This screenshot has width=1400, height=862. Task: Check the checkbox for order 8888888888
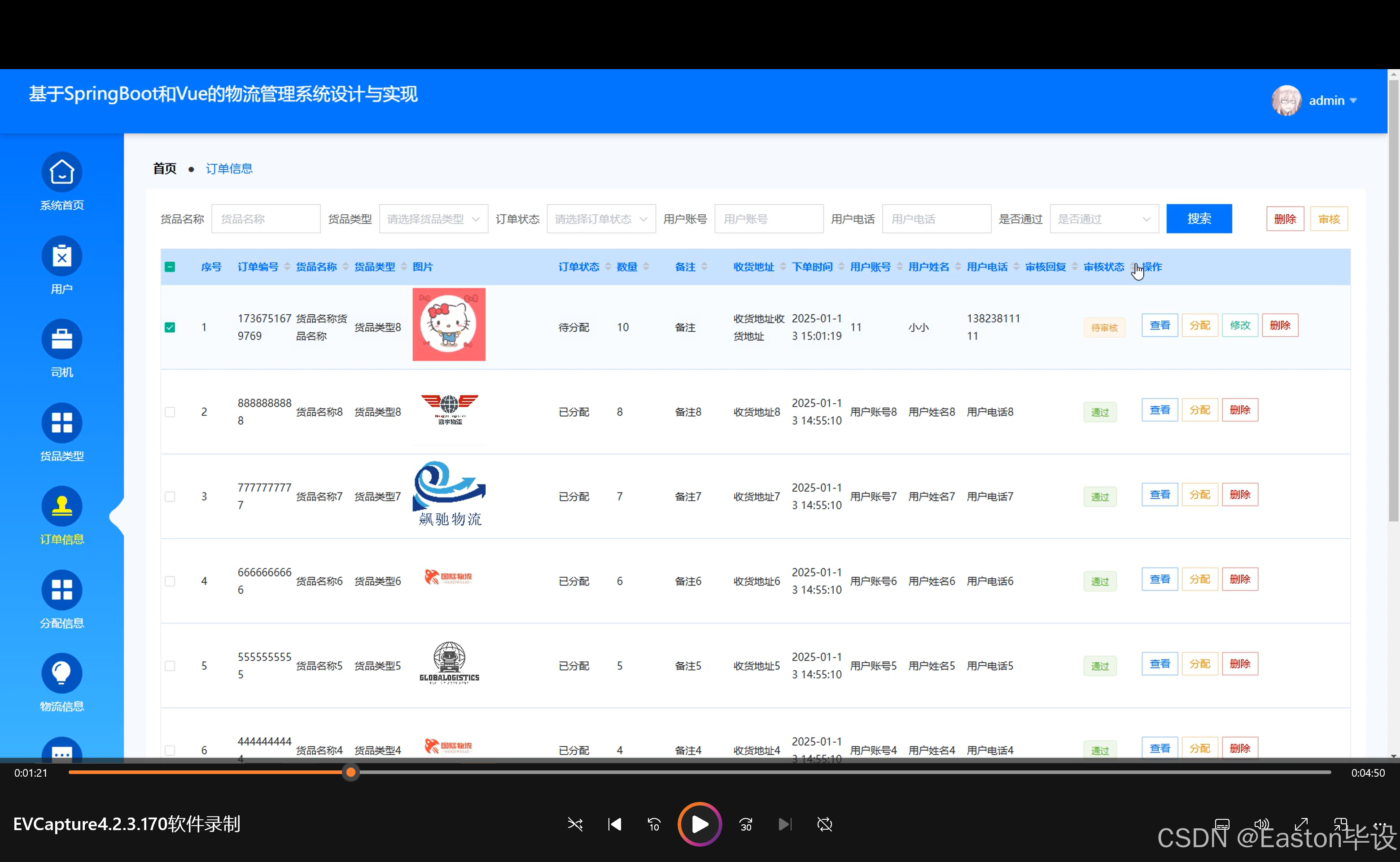pyautogui.click(x=170, y=412)
